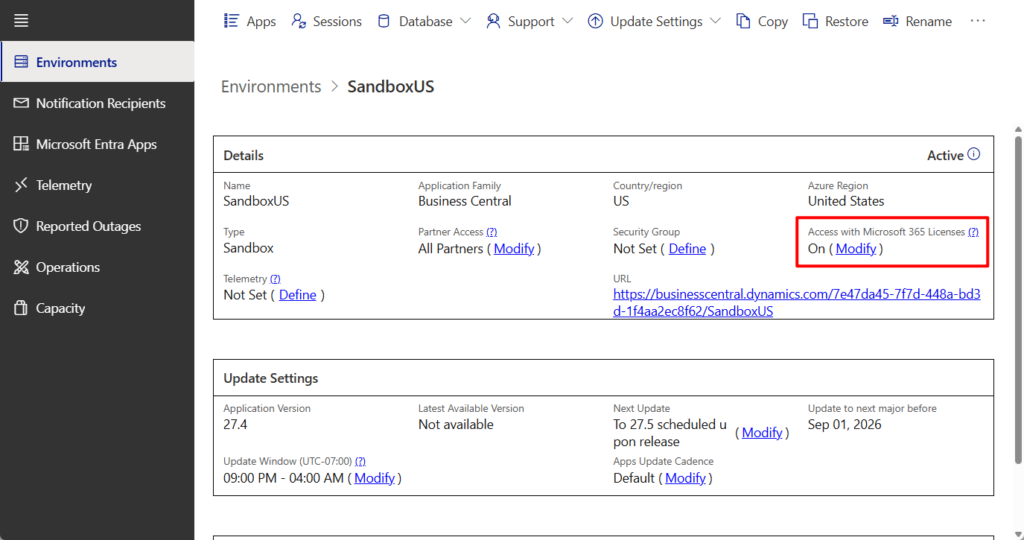1024x540 pixels.
Task: Open the SandboxUS environment URL
Action: point(796,303)
